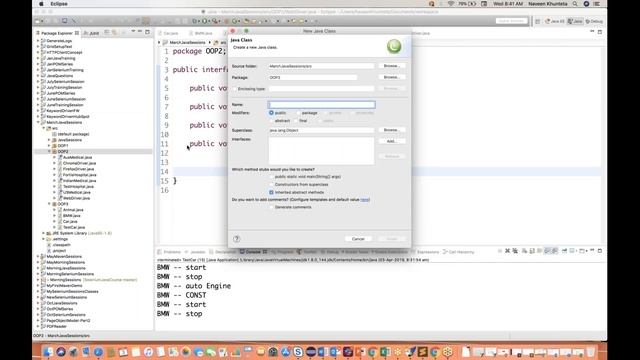Tick the abstract modifier checkbox
This screenshot has height=360, width=640.
pyautogui.click(x=271, y=121)
